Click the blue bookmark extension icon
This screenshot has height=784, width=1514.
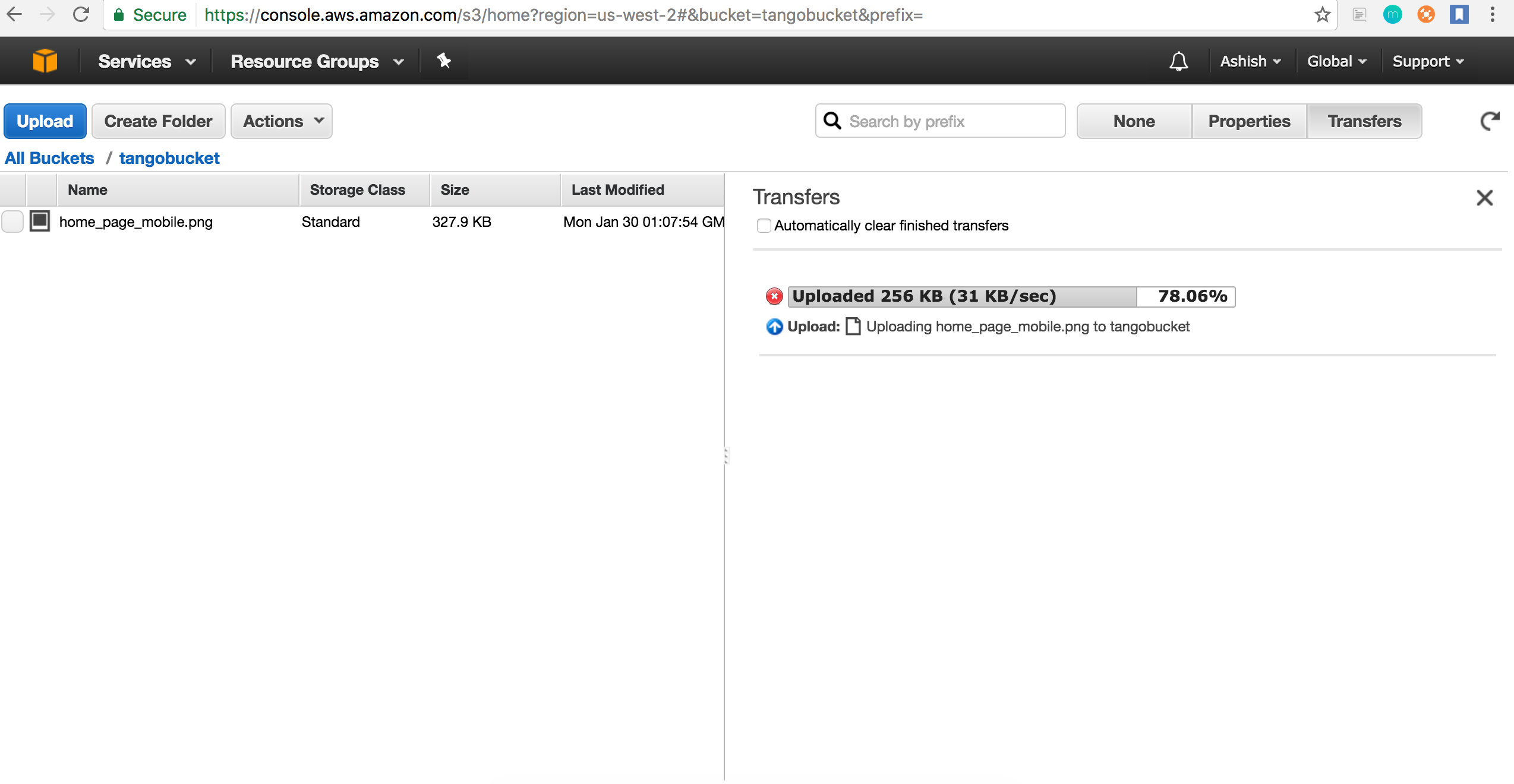(1459, 14)
